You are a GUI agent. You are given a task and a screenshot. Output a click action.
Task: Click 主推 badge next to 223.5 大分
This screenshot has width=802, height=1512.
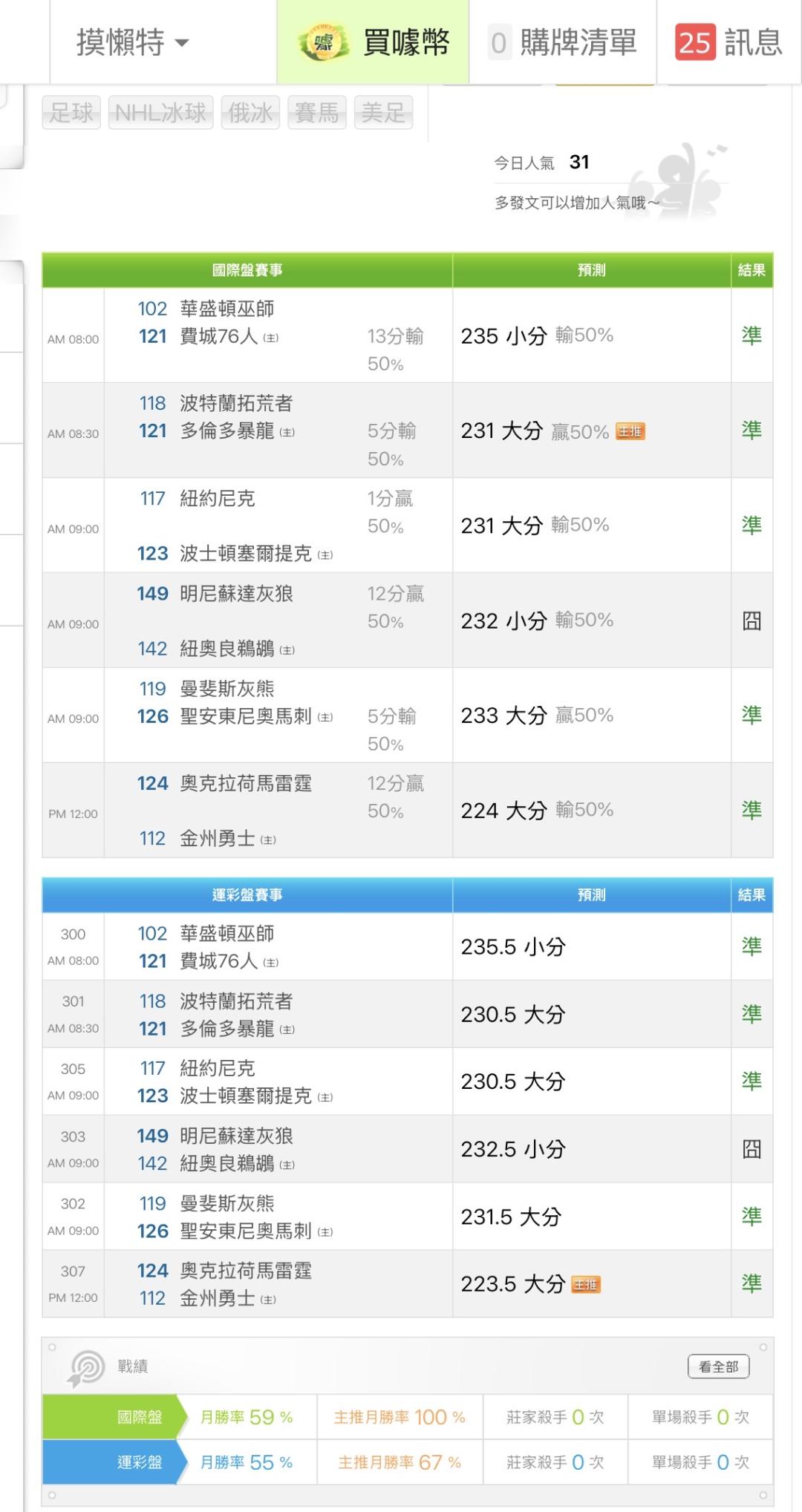(585, 1285)
